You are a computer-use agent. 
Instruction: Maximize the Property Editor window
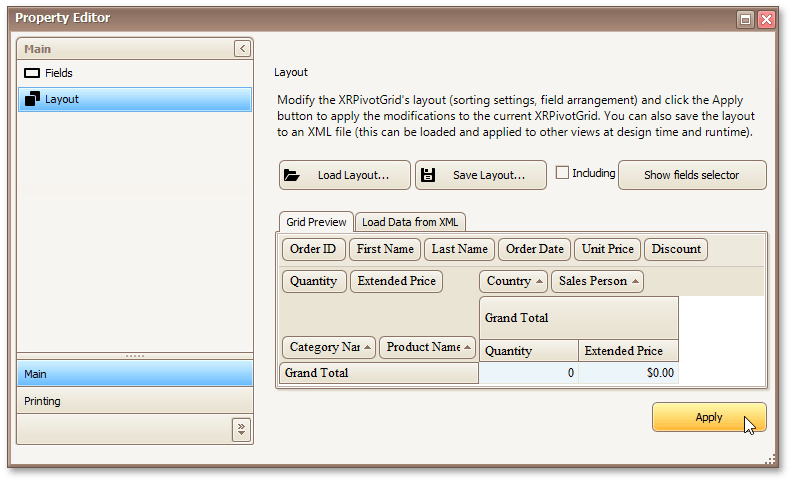pyautogui.click(x=745, y=20)
